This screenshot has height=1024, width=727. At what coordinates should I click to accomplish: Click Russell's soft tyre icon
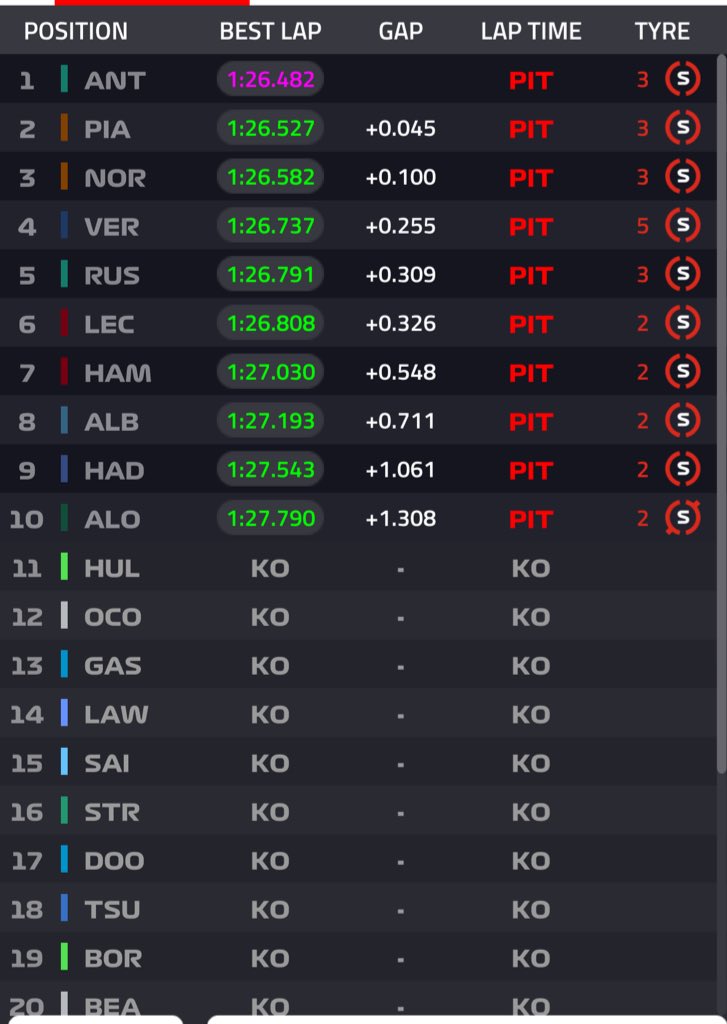point(683,274)
